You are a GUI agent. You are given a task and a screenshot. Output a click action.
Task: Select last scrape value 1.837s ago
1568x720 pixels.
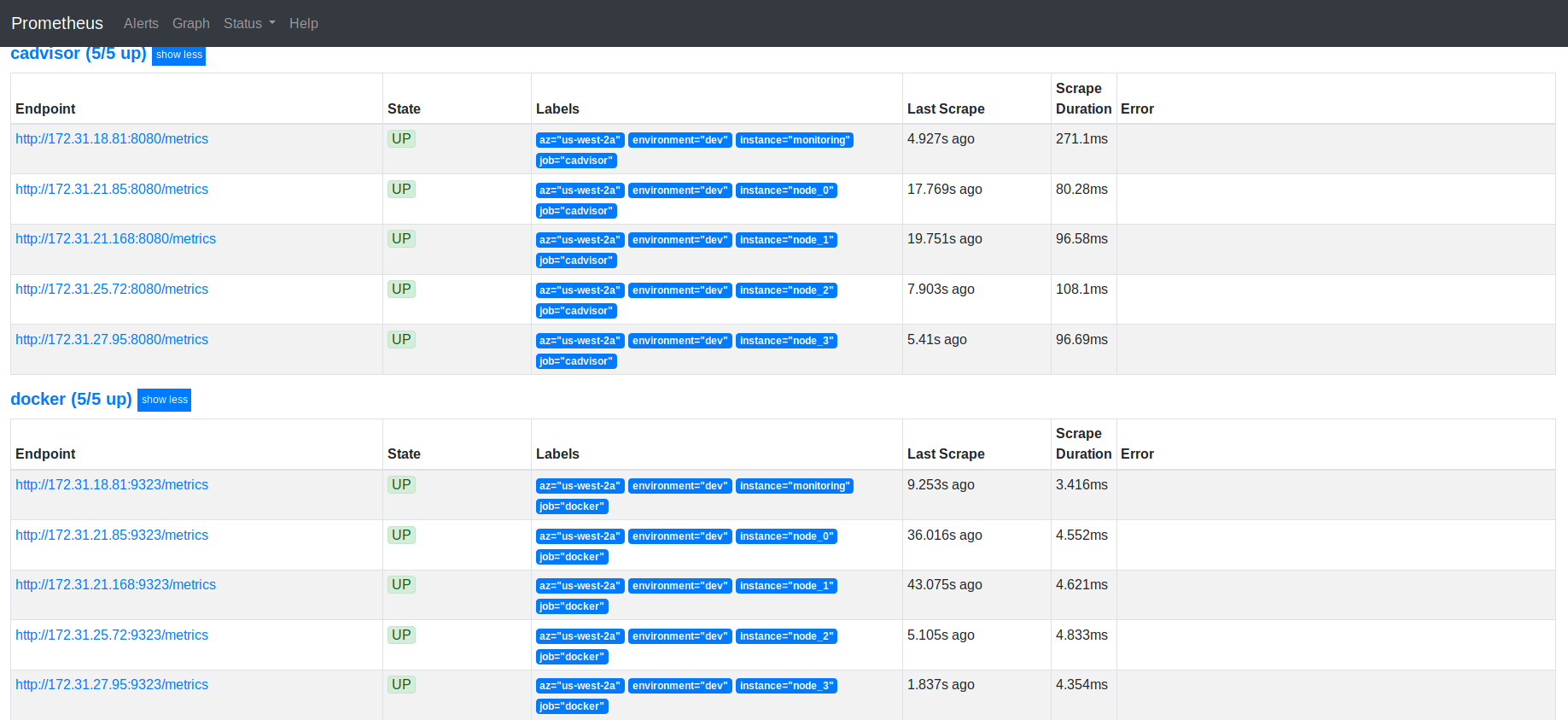pos(941,684)
